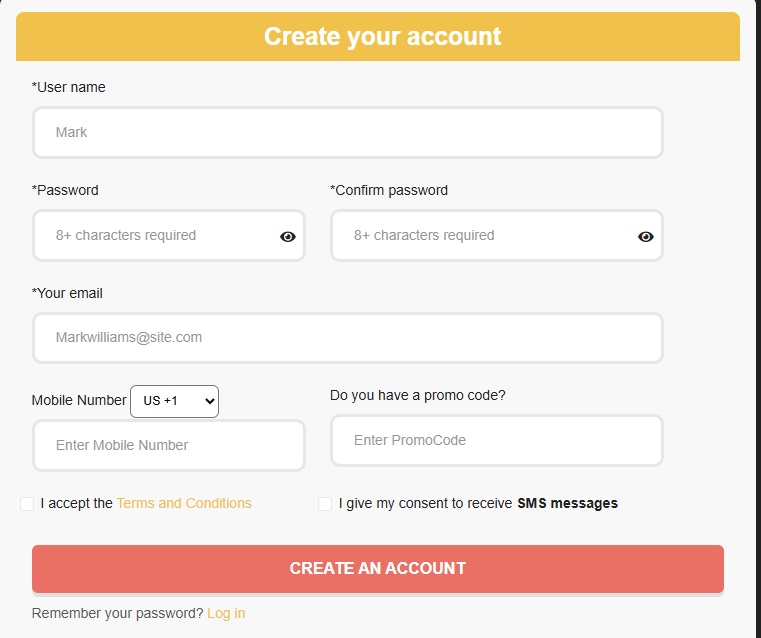The image size is (761, 638).
Task: Enable consent to receive SMS messages
Action: tap(325, 504)
